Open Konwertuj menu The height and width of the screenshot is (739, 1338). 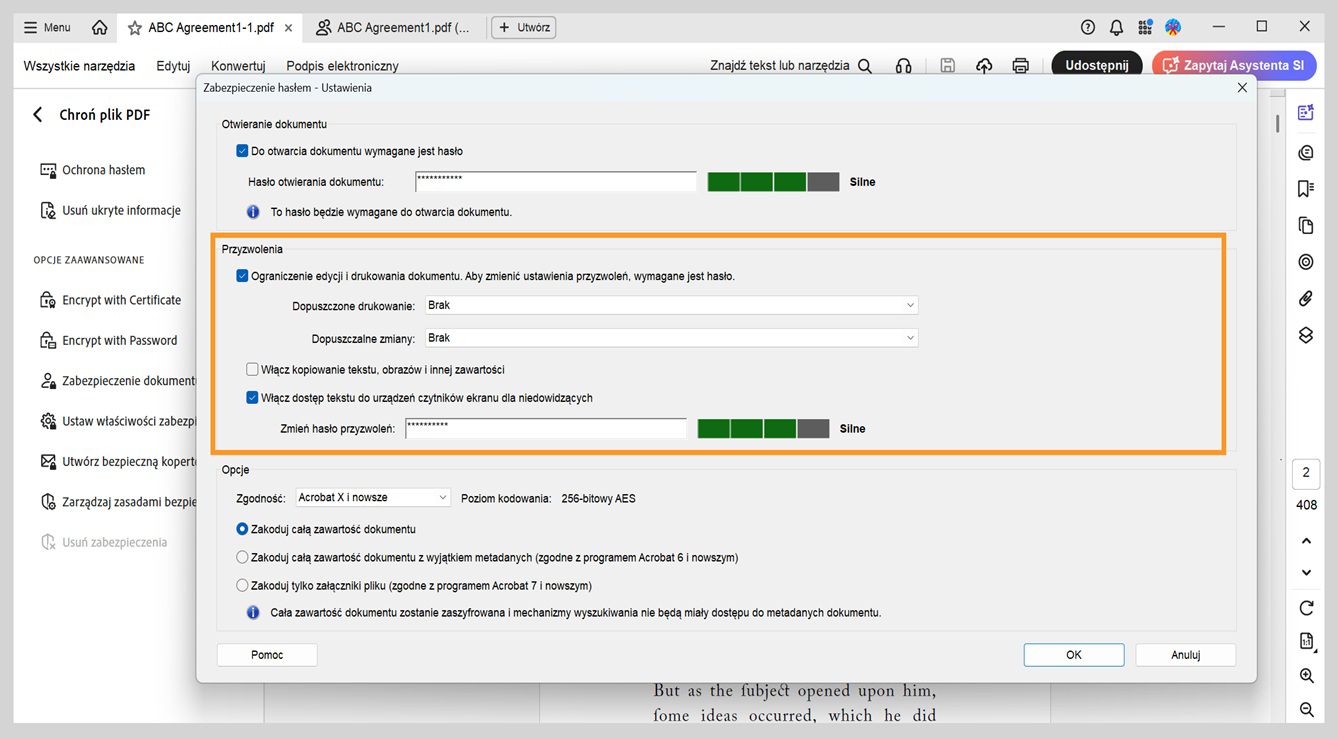(x=238, y=66)
